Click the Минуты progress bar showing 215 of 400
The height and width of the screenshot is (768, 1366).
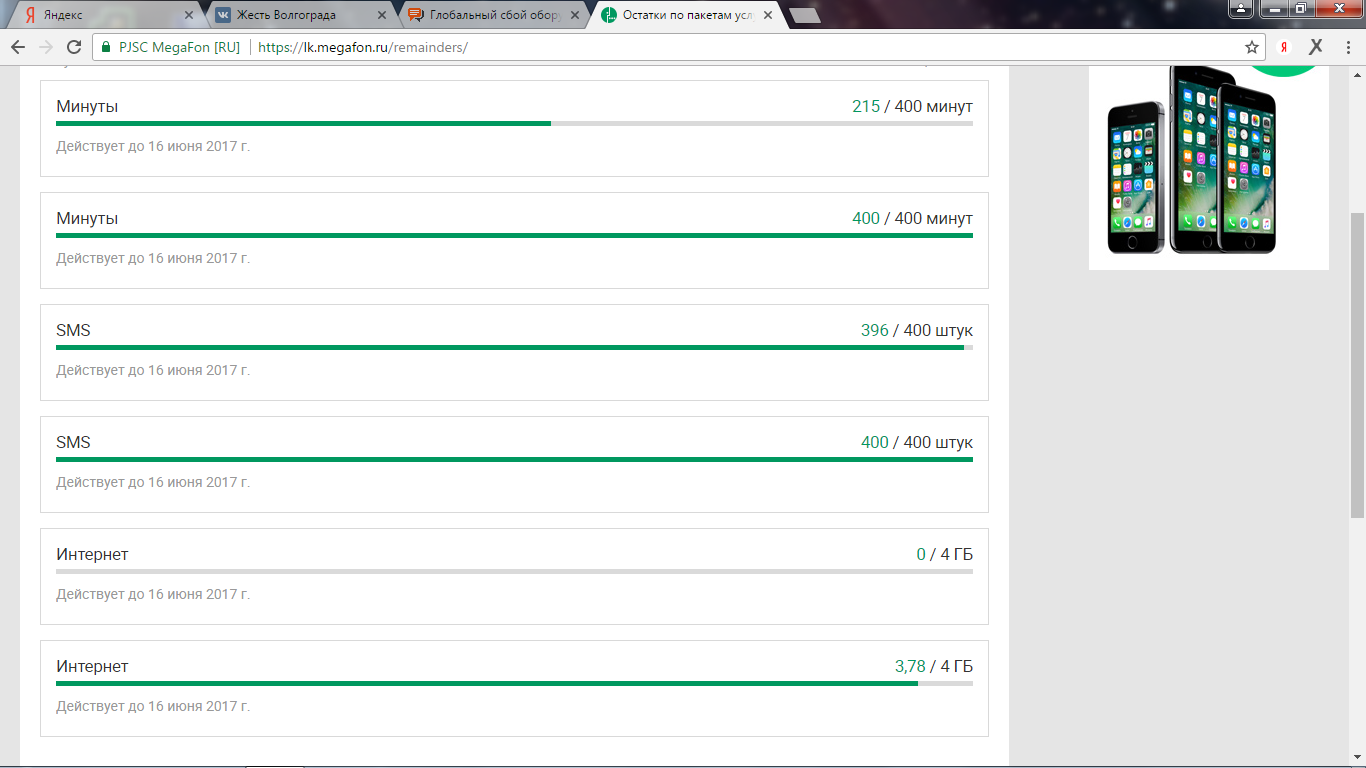pos(514,124)
